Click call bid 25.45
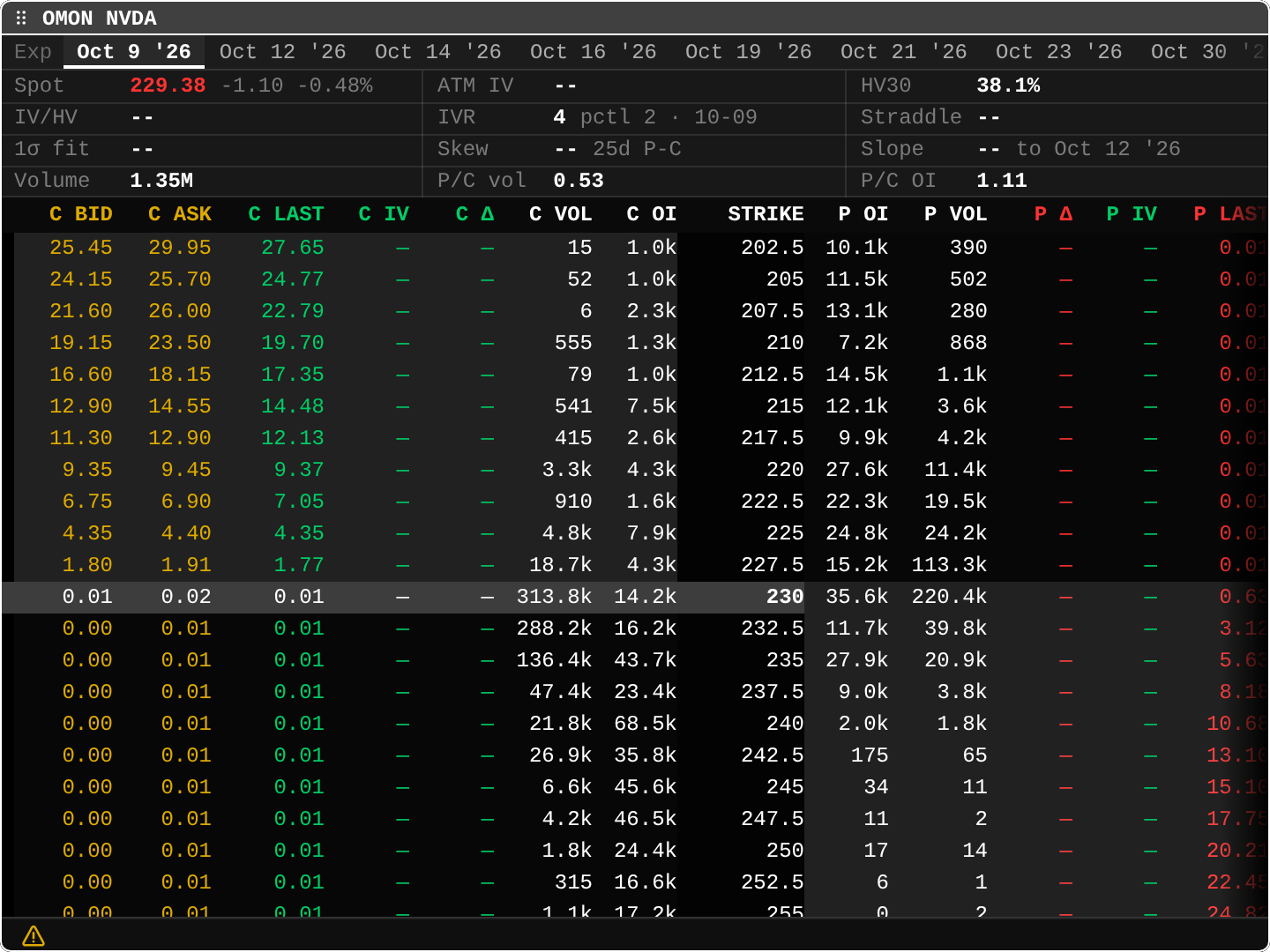This screenshot has height=952, width=1270. point(81,248)
